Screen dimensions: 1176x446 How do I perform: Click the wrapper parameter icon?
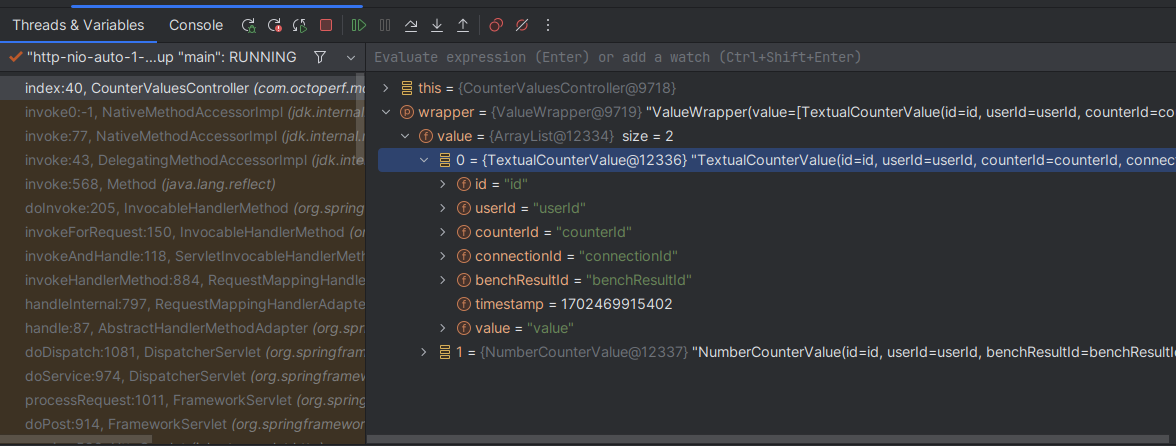point(407,112)
